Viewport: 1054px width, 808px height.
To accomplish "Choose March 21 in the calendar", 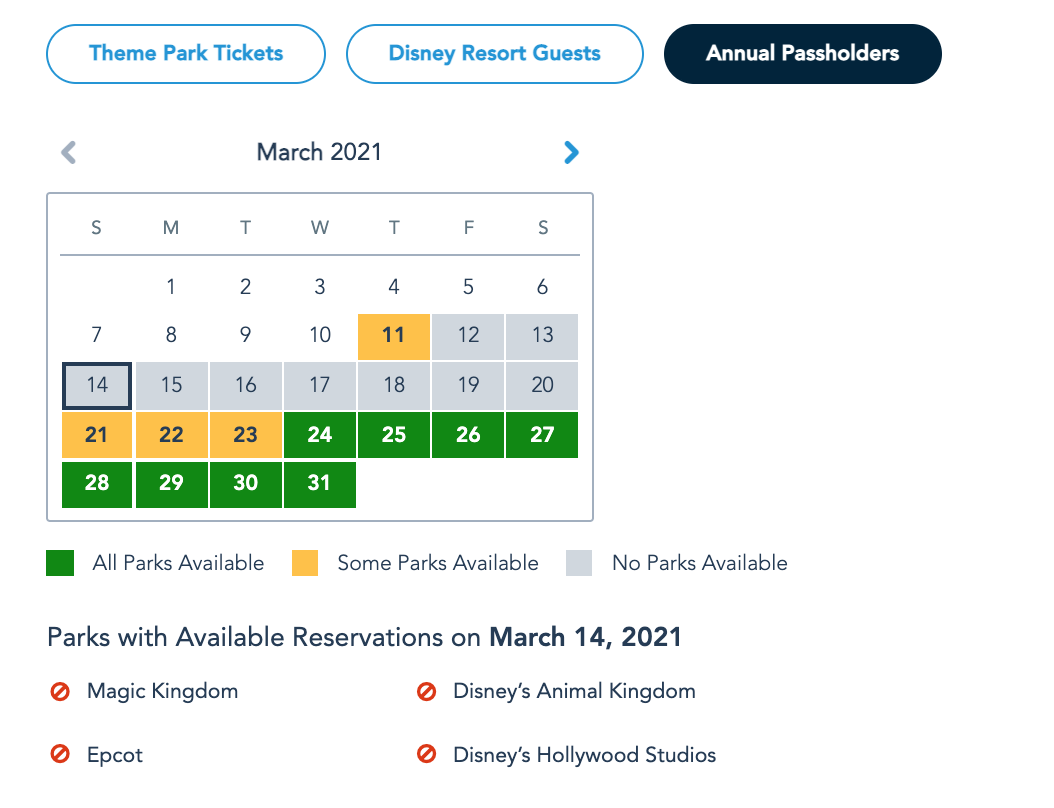I will 97,435.
